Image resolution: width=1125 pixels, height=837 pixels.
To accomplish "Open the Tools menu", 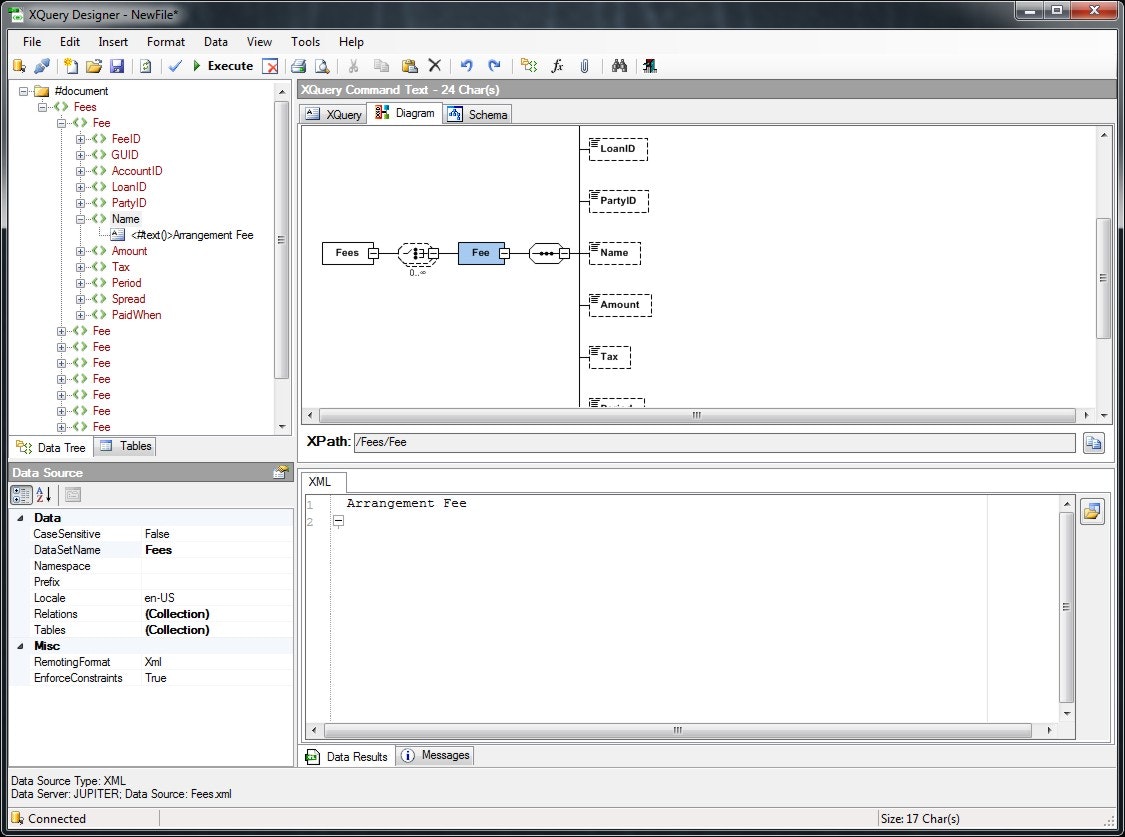I will point(305,42).
